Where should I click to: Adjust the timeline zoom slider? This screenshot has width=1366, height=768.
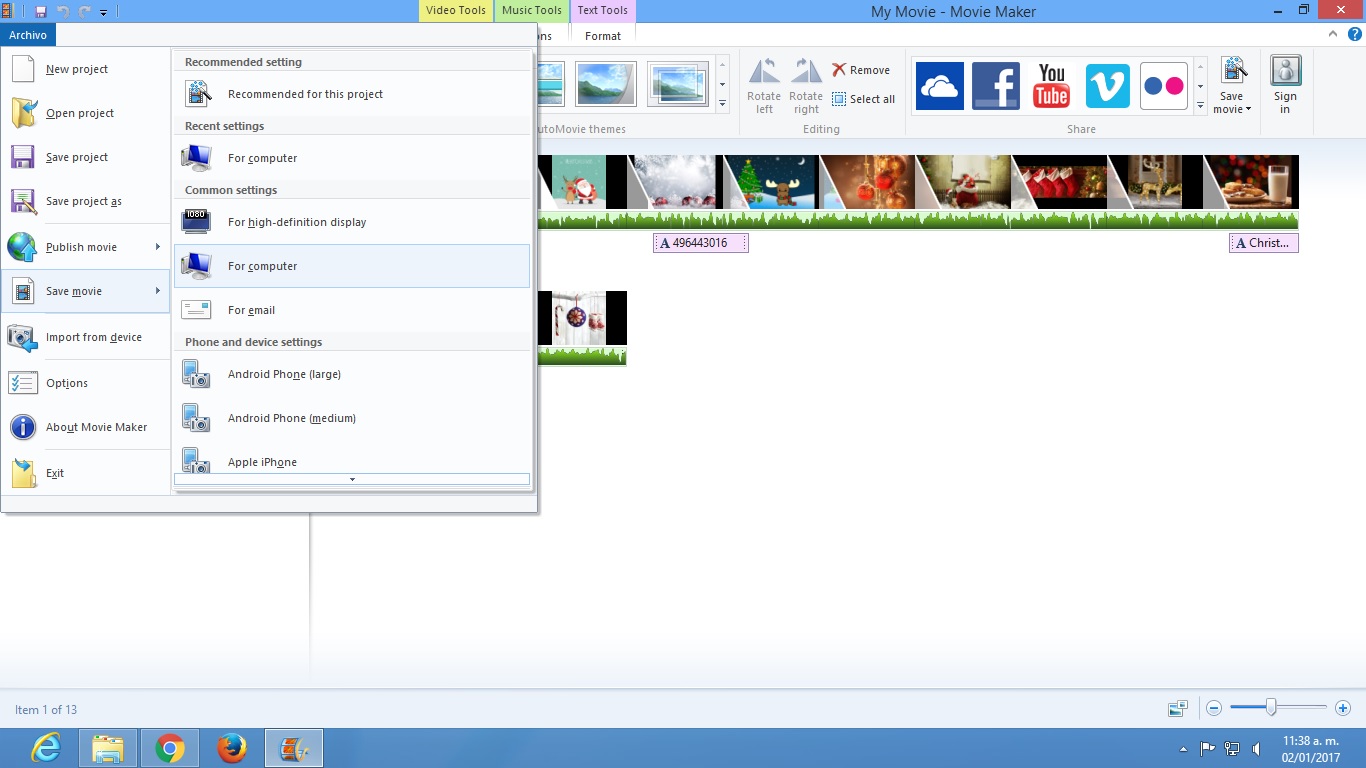[1273, 707]
